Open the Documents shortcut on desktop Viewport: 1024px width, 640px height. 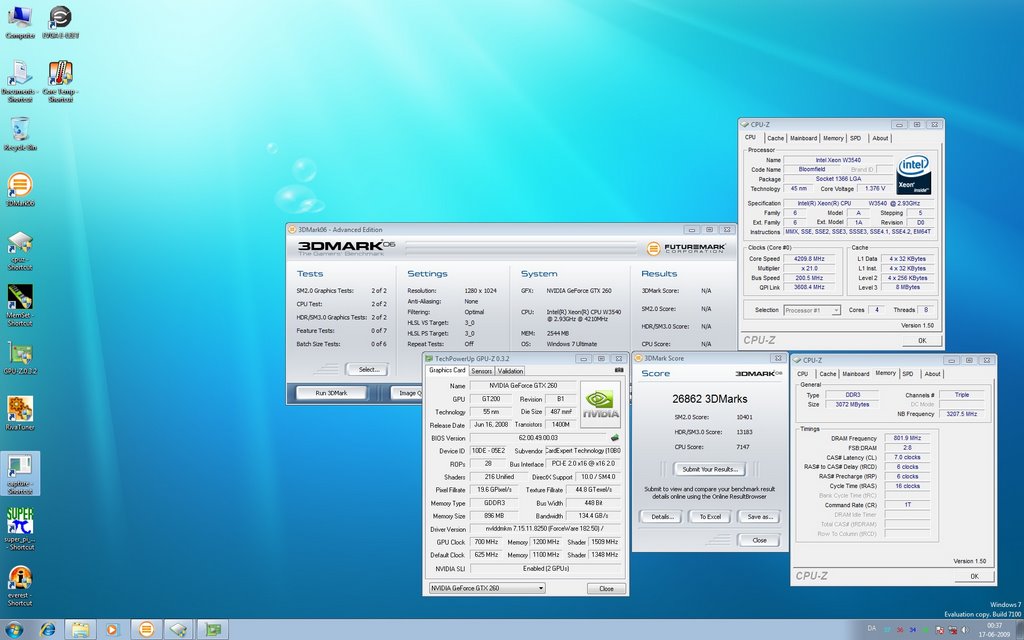[x=20, y=81]
